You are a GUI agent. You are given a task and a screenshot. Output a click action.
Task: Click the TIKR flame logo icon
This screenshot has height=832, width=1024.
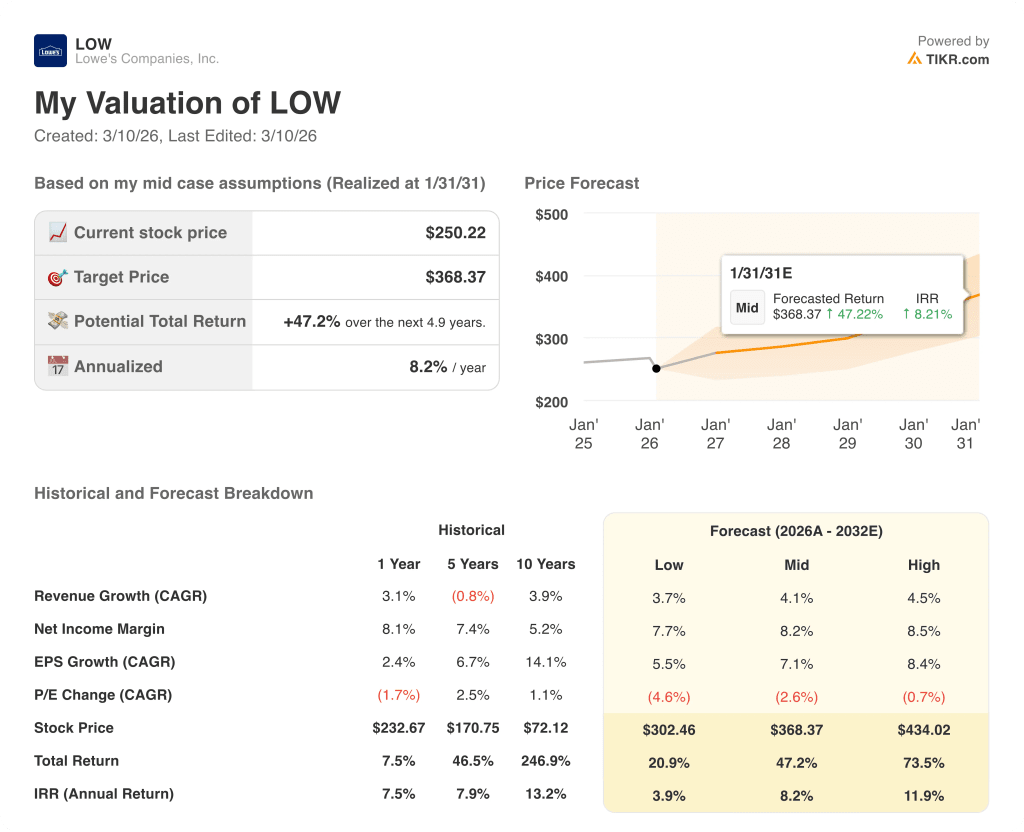[x=916, y=60]
